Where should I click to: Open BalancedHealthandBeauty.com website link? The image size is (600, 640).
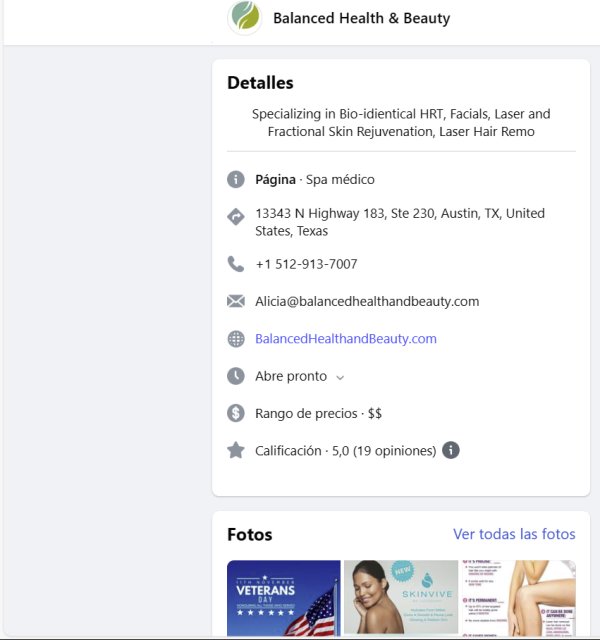click(346, 339)
